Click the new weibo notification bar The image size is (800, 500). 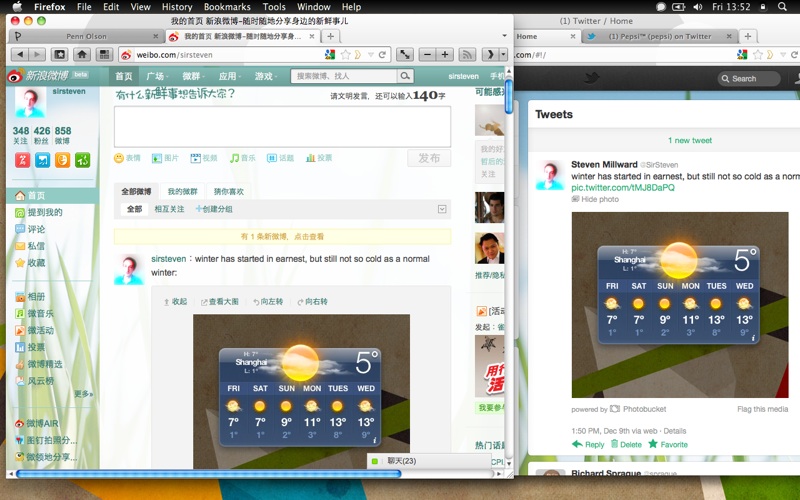coord(282,237)
